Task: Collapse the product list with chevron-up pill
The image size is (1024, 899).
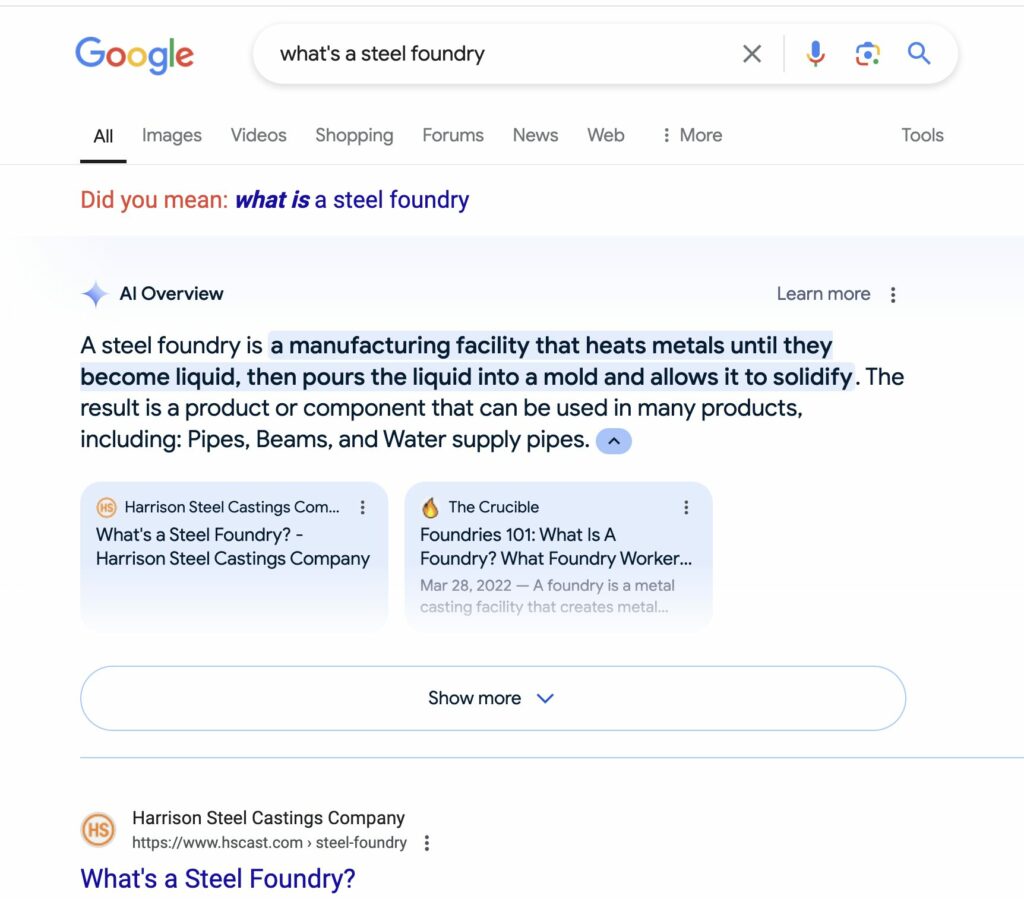Action: point(614,441)
